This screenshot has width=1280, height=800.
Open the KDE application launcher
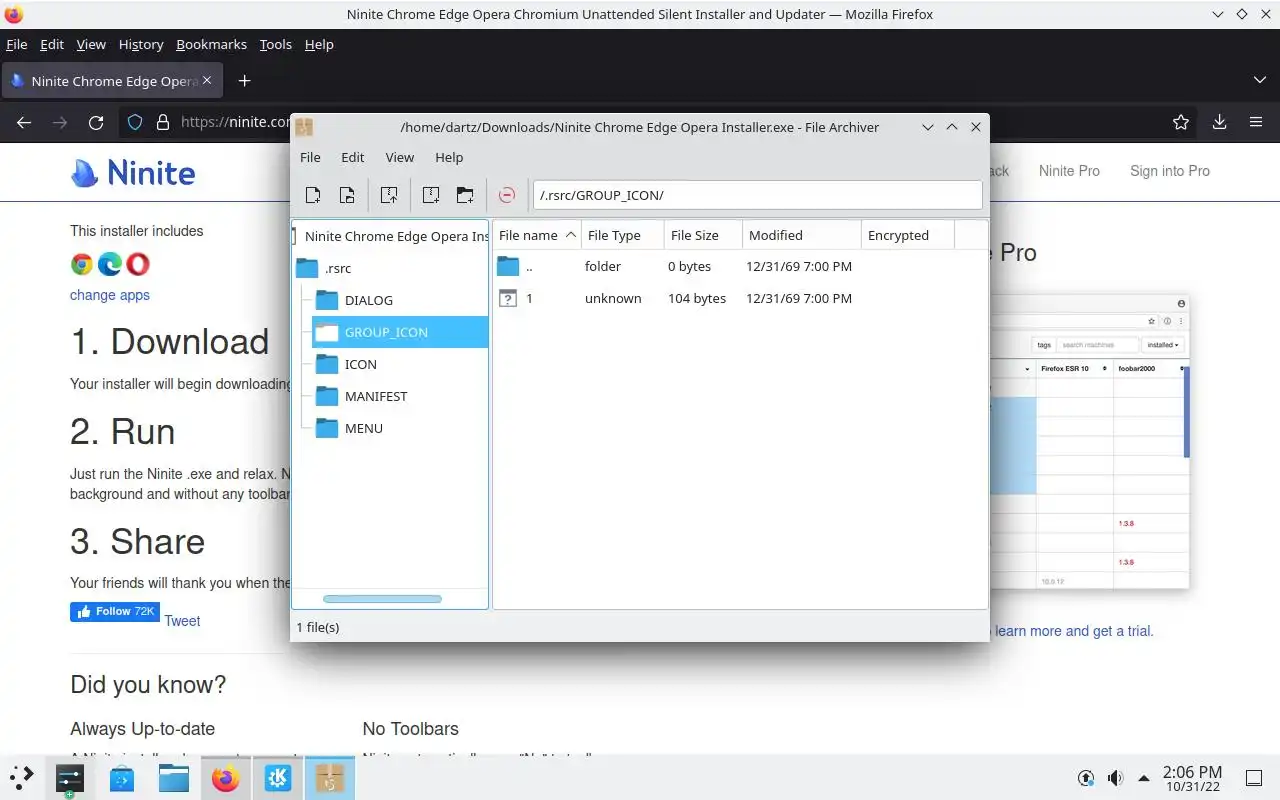click(21, 777)
